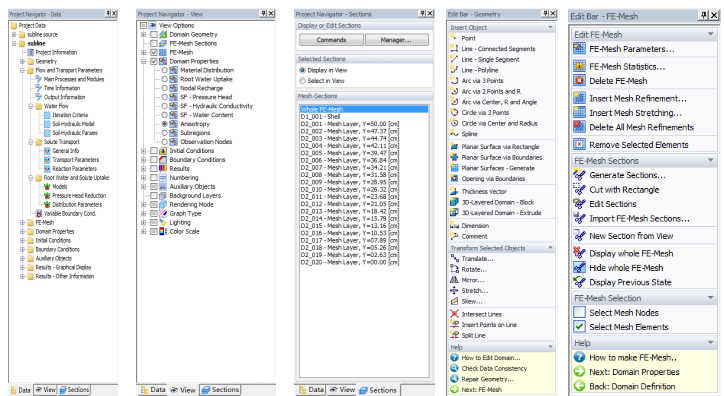This screenshot has height=396, width=724.
Task: Select Anisotropy radio button
Action: point(164,124)
